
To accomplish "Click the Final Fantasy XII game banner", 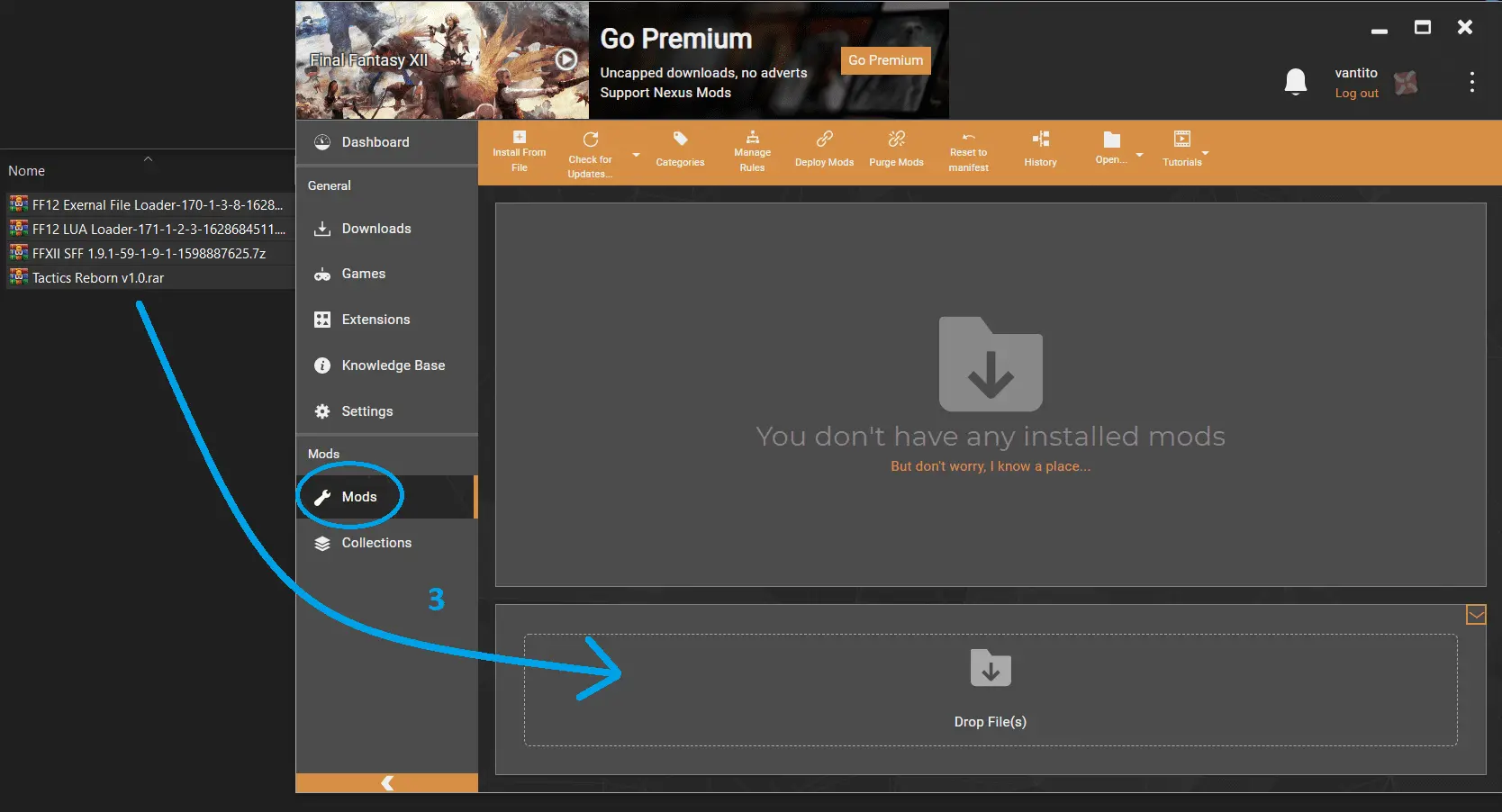I will pos(442,60).
